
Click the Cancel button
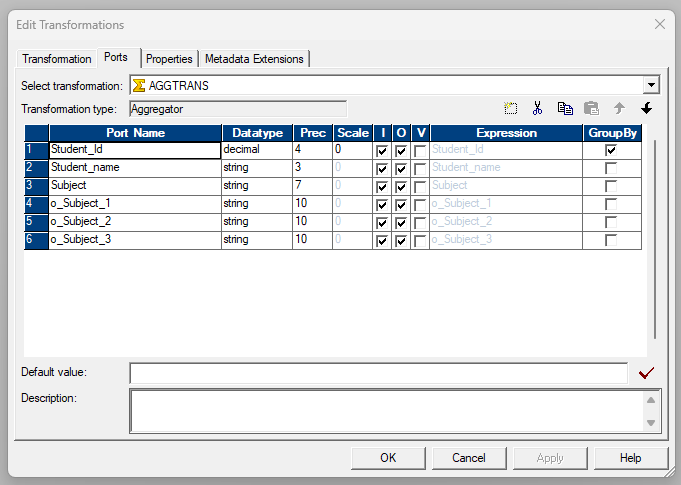468,458
